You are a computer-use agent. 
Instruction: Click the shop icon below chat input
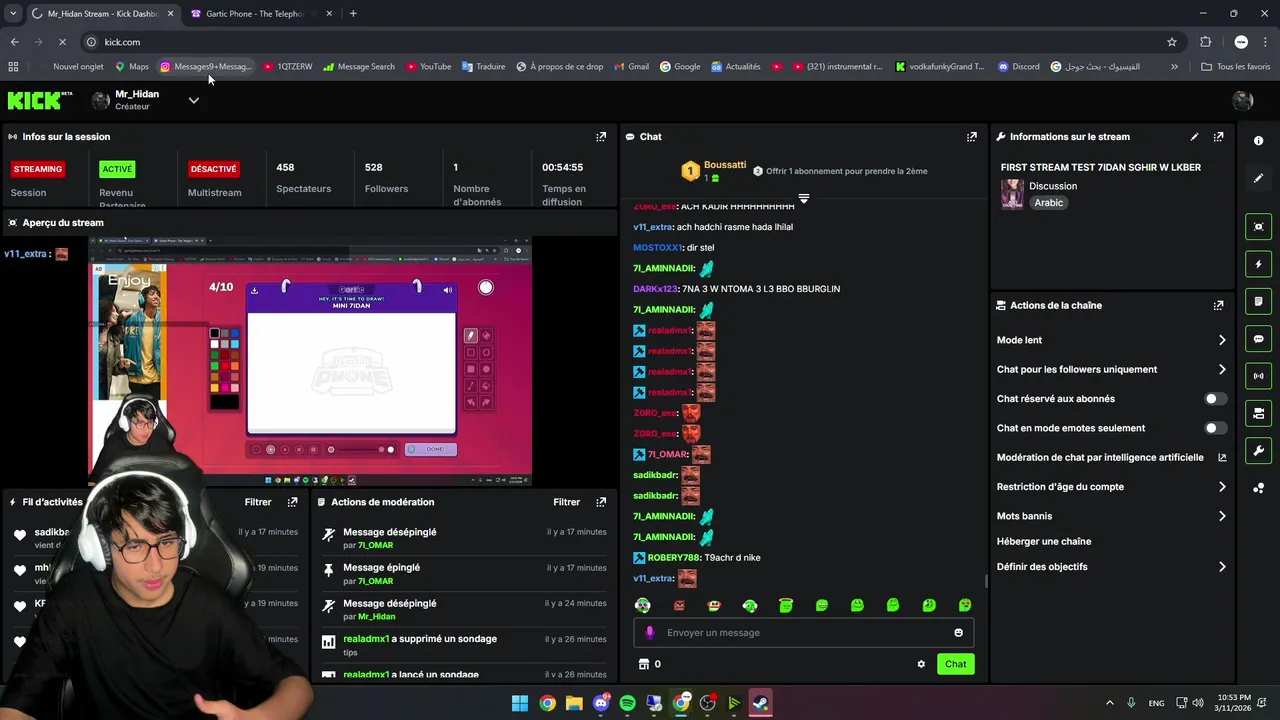[643, 664]
